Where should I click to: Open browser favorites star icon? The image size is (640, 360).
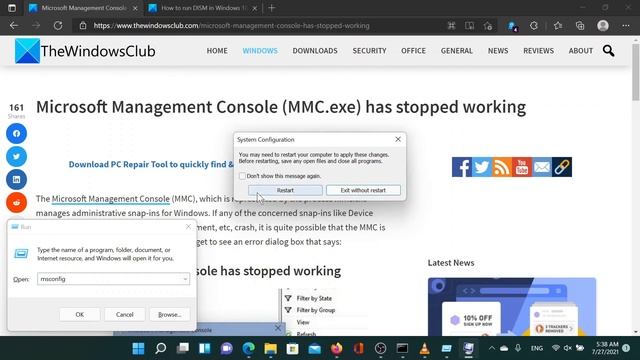tap(558, 25)
